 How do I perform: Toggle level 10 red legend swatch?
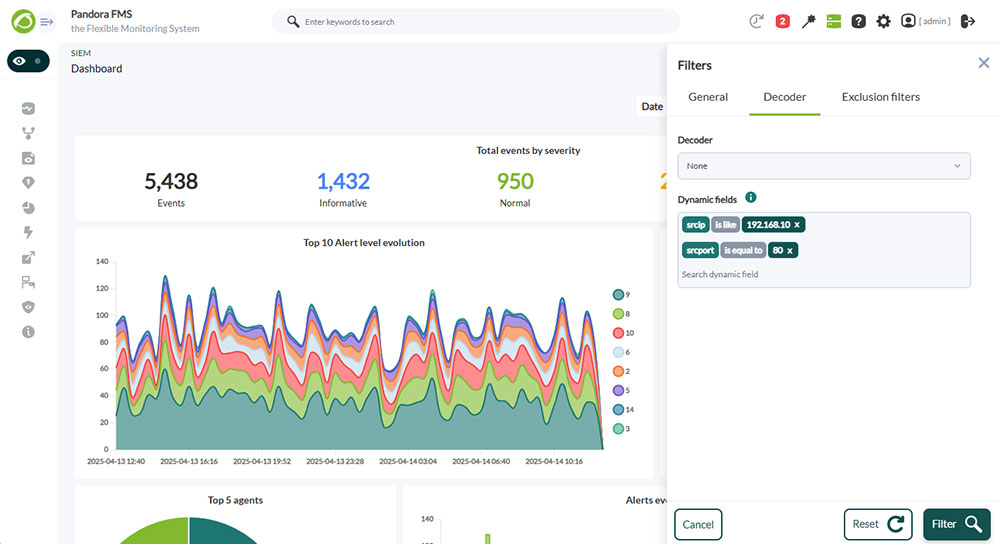pyautogui.click(x=618, y=333)
